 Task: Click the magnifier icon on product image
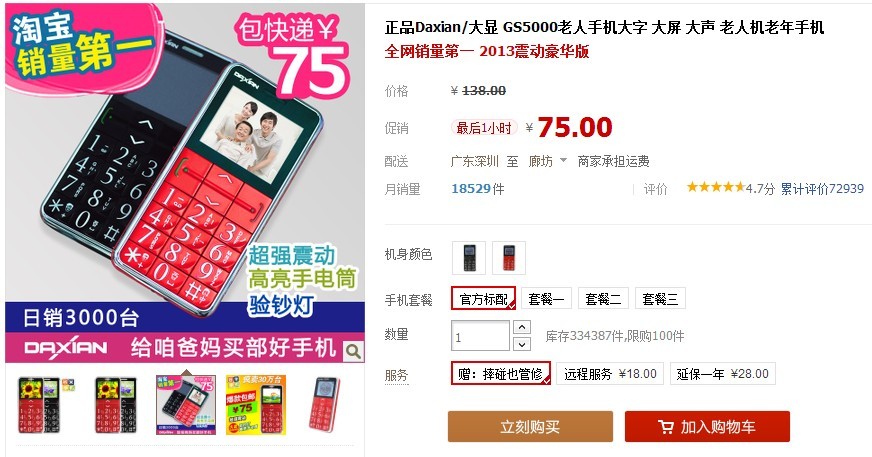(x=353, y=351)
